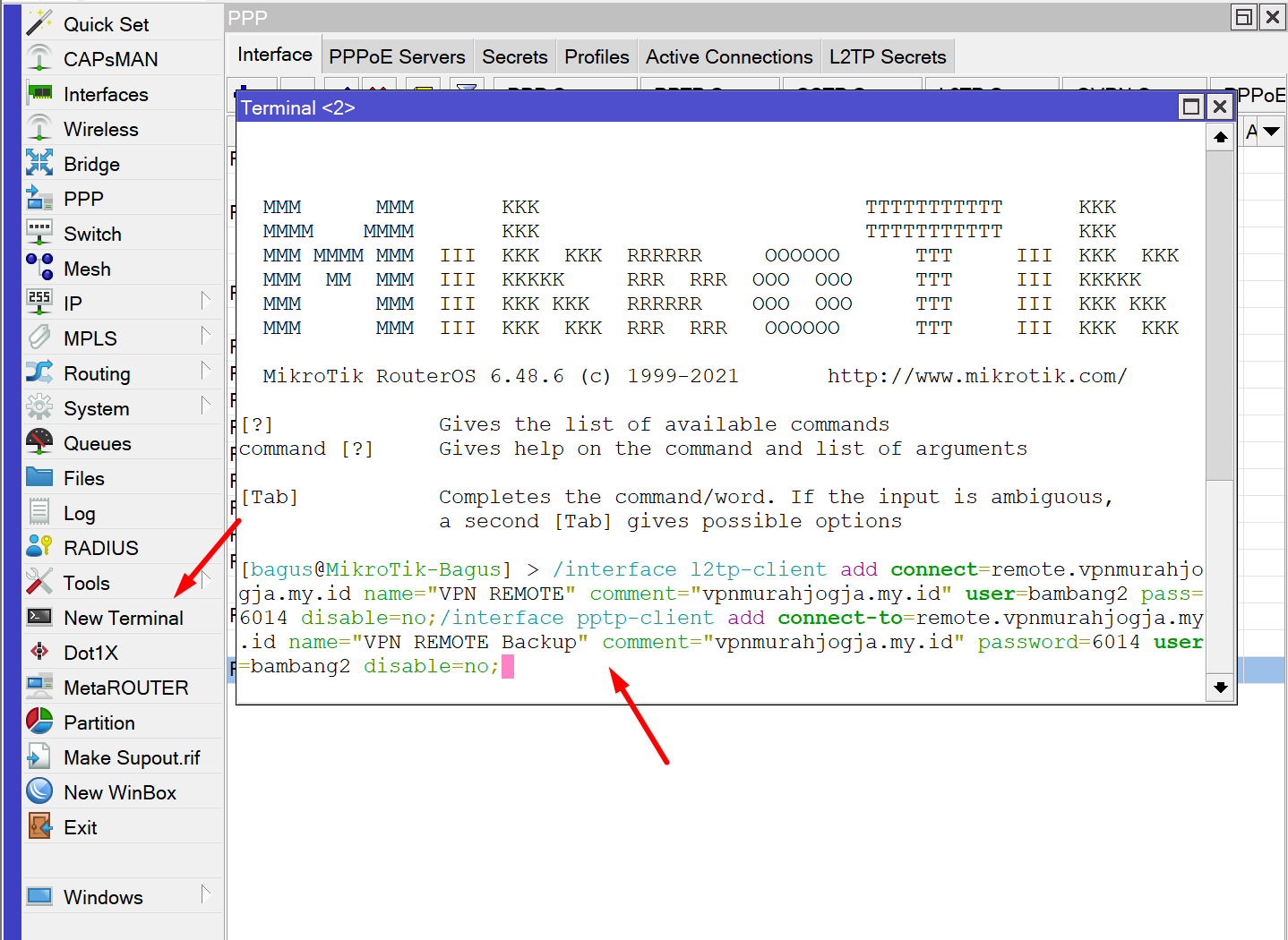1288x940 pixels.
Task: Expand the MPLS submenu arrow
Action: point(206,335)
